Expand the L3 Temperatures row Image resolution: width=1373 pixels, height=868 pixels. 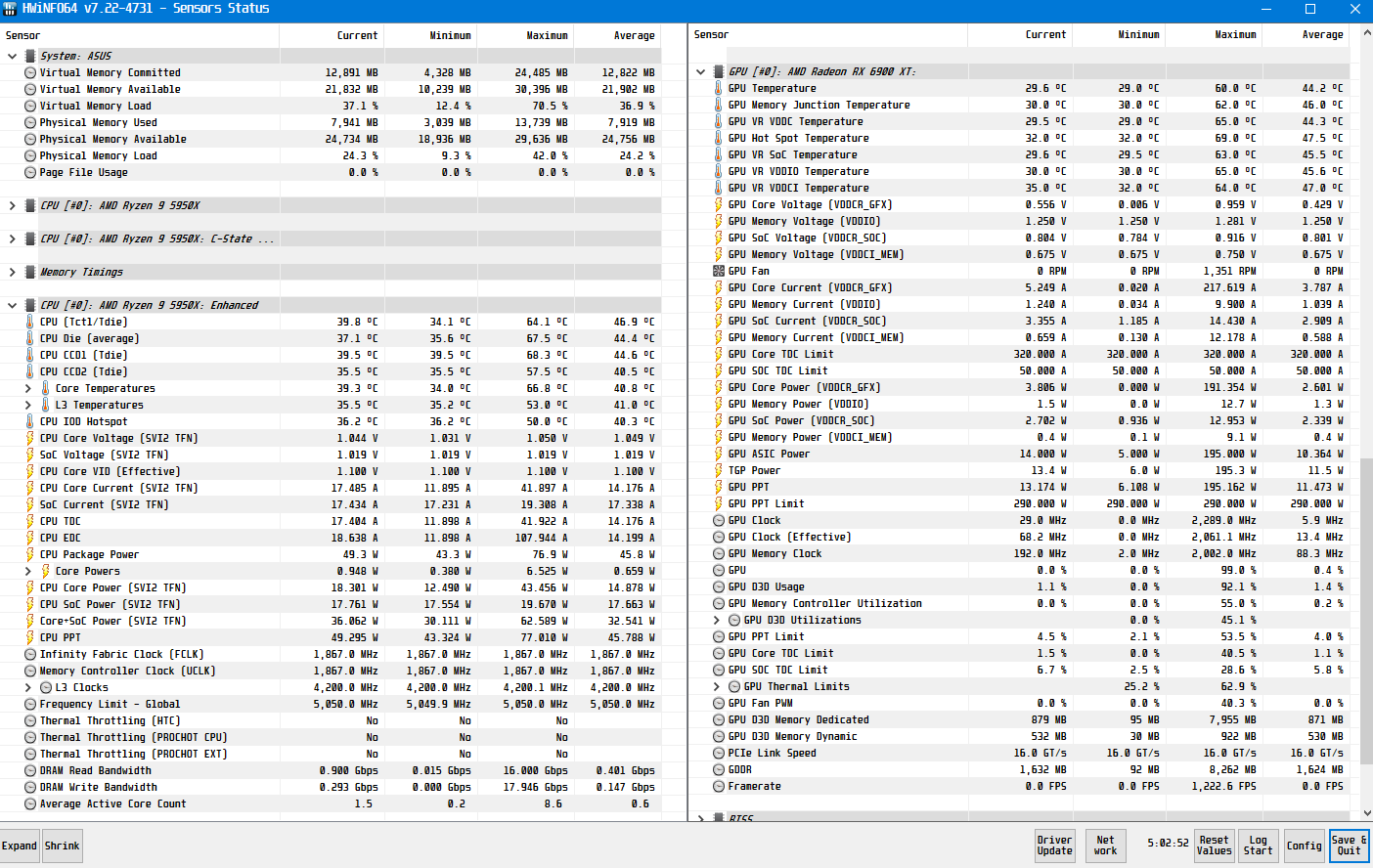[x=28, y=405]
